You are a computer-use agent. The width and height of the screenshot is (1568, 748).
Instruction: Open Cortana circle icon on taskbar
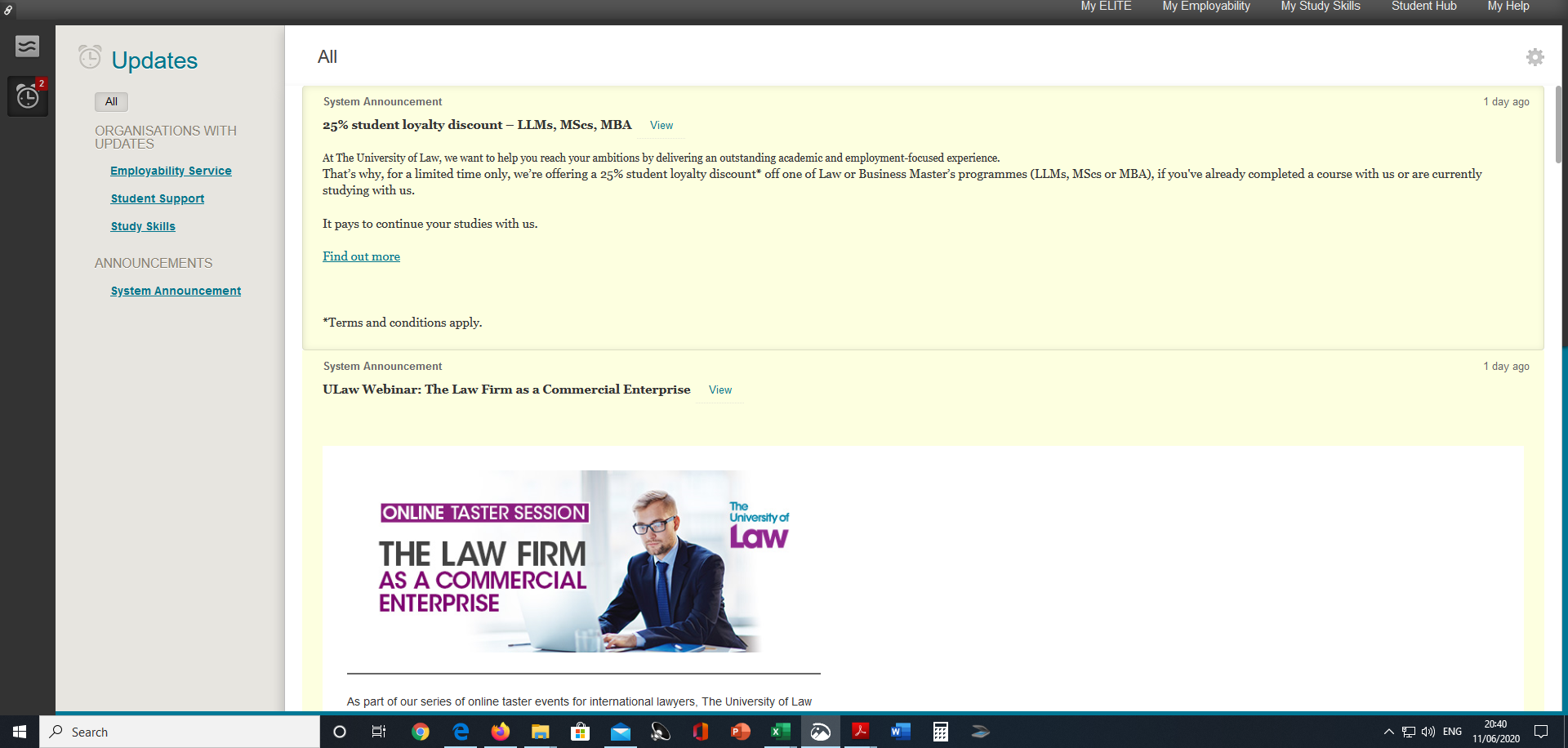tap(340, 732)
